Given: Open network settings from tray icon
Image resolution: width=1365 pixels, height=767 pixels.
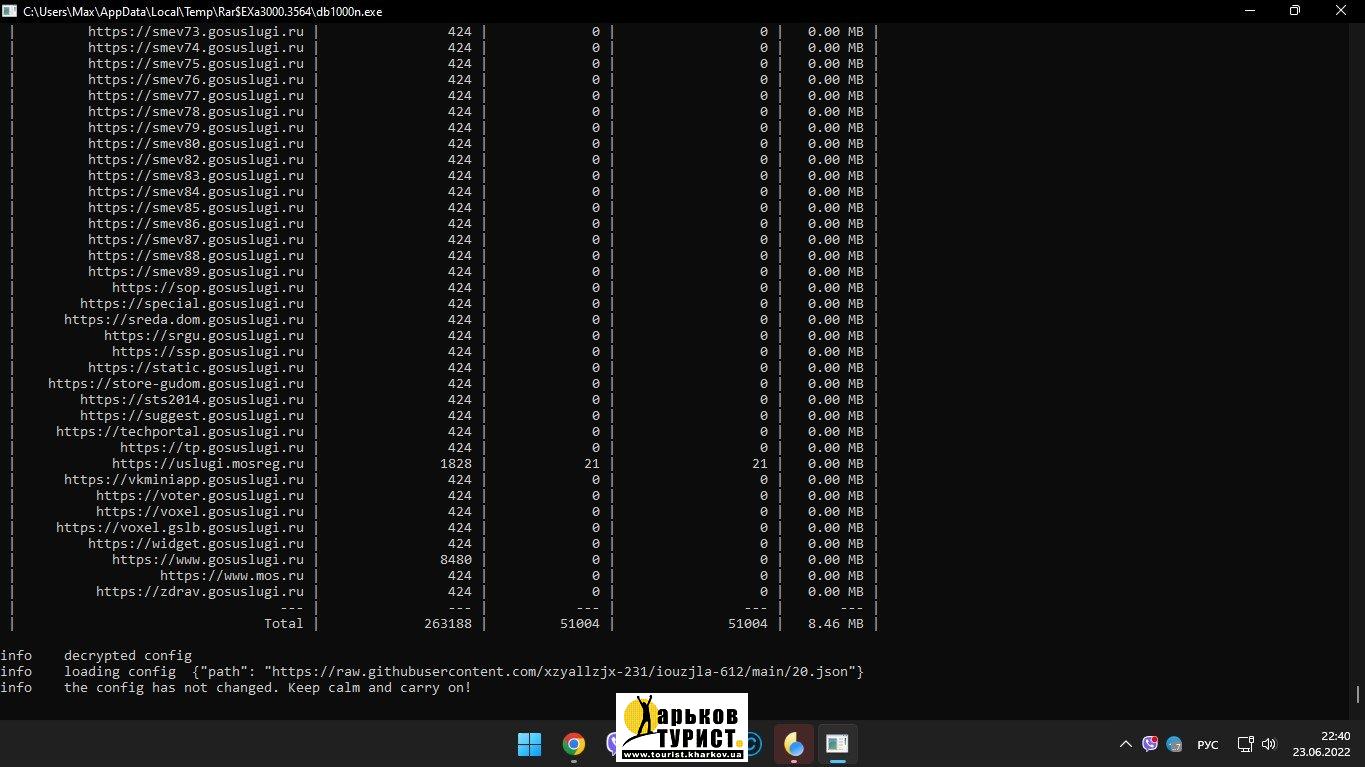Looking at the screenshot, I should [1245, 744].
